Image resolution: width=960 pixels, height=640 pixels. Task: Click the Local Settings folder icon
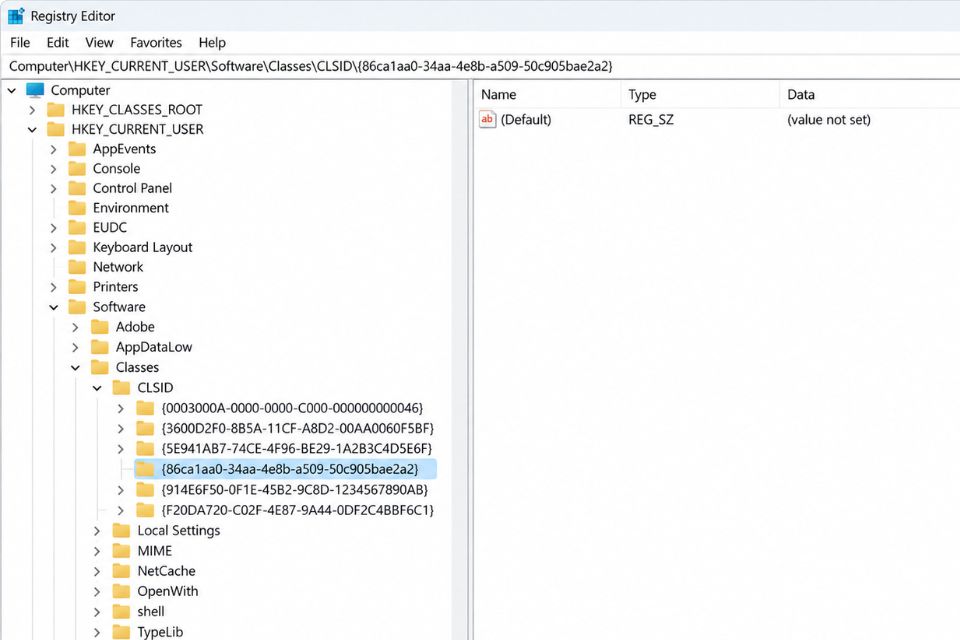tap(121, 530)
